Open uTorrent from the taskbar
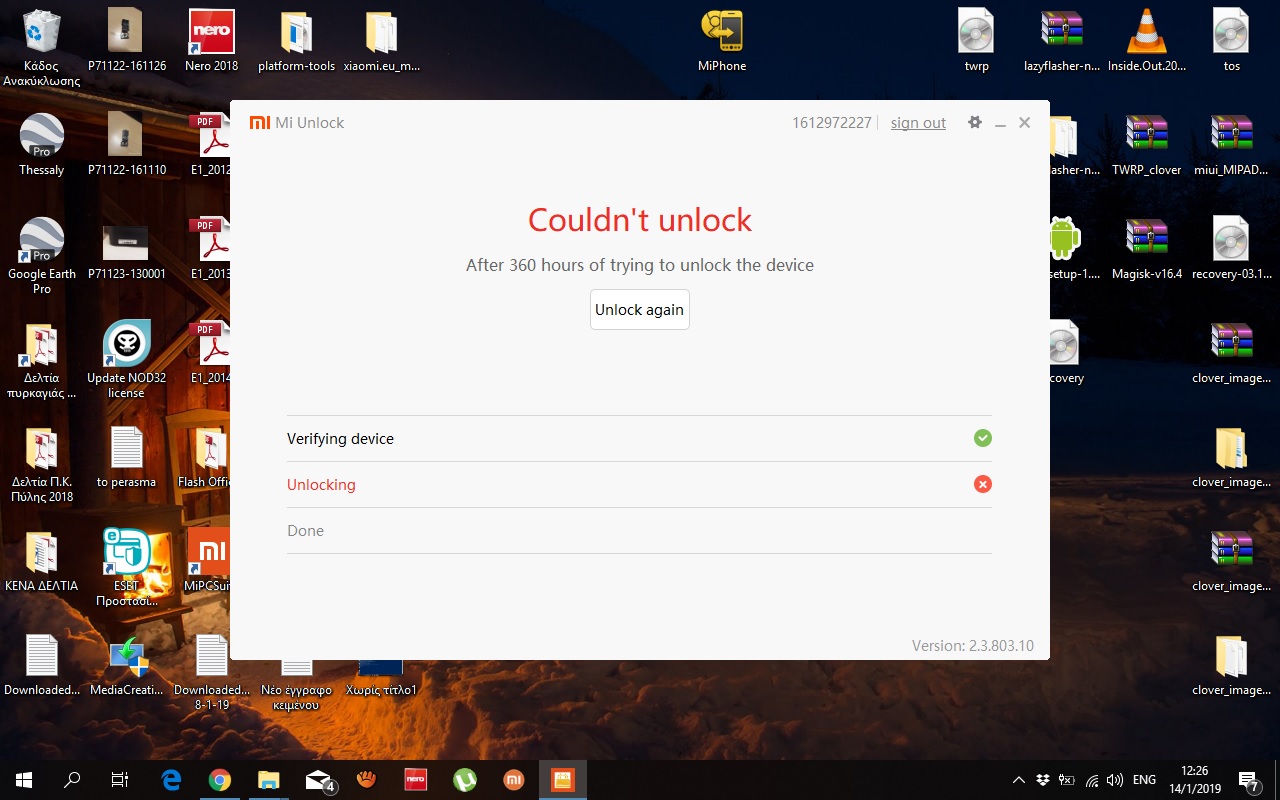The image size is (1280, 800). (x=465, y=780)
